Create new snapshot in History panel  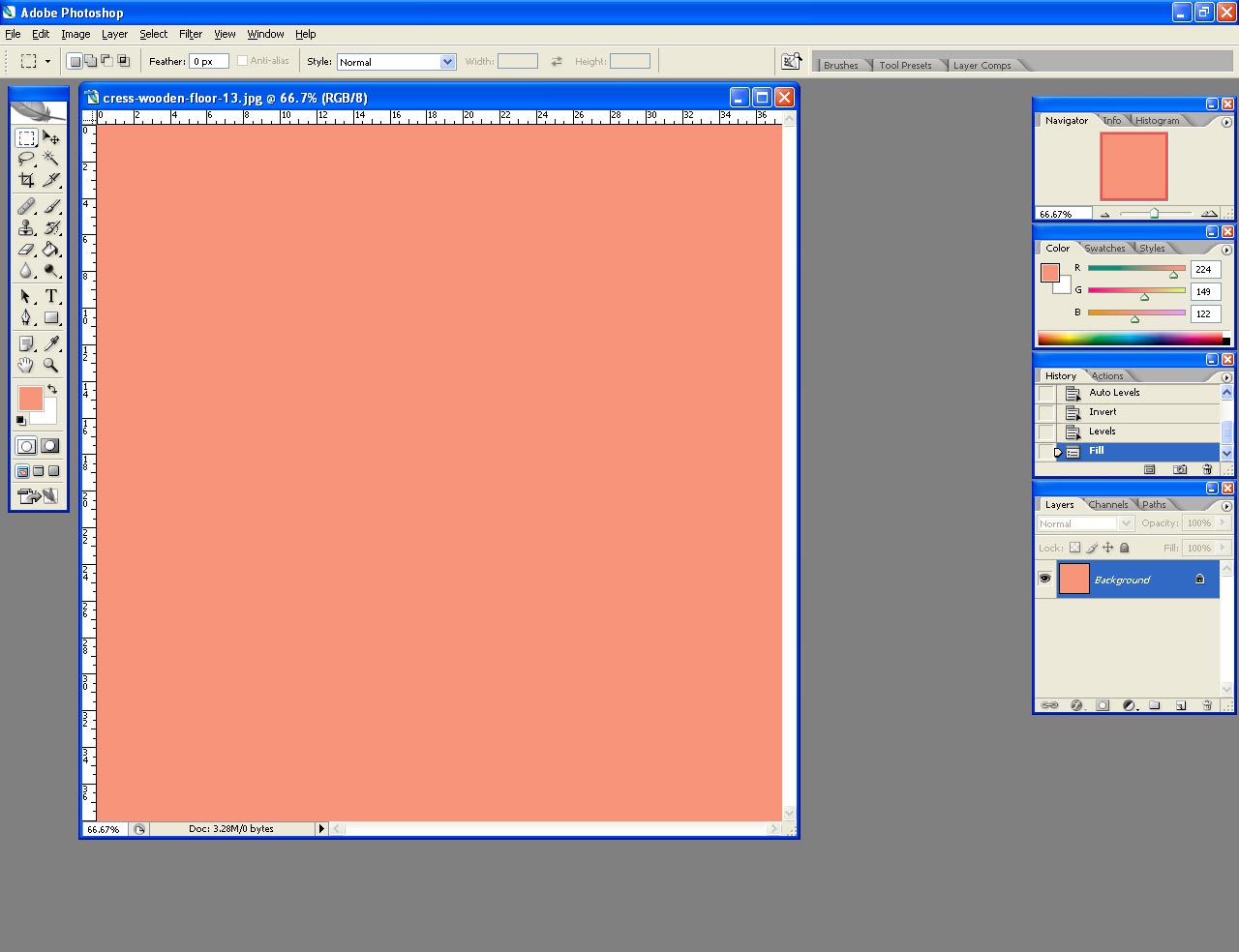pos(1180,469)
